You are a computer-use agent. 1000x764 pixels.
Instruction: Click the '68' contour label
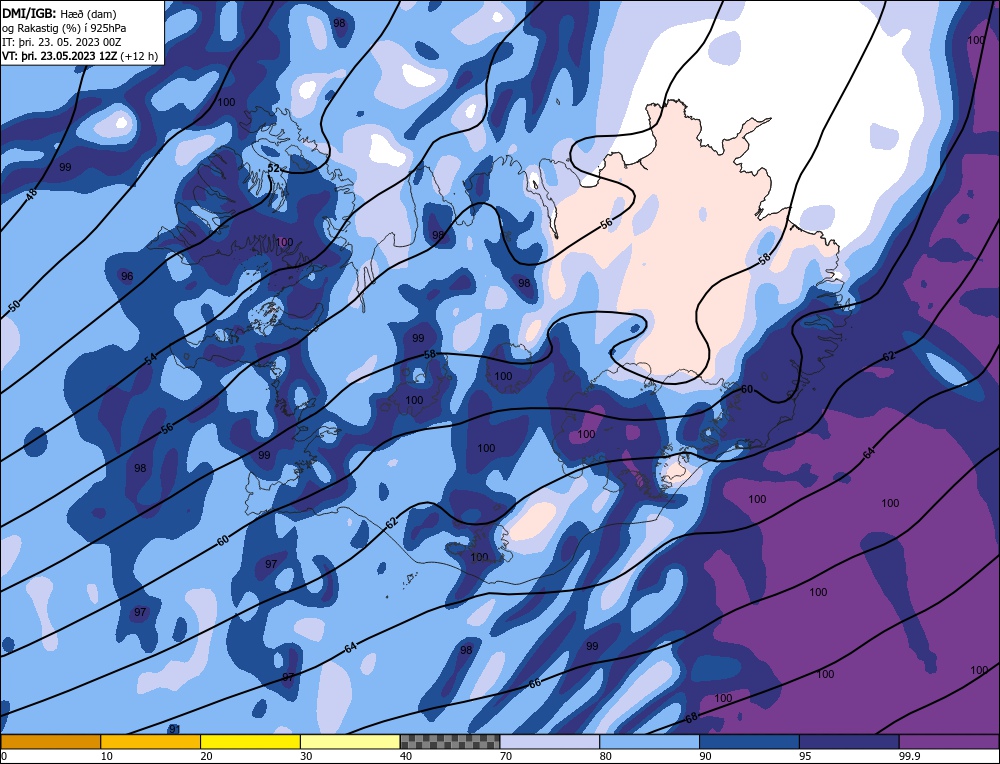[691, 718]
